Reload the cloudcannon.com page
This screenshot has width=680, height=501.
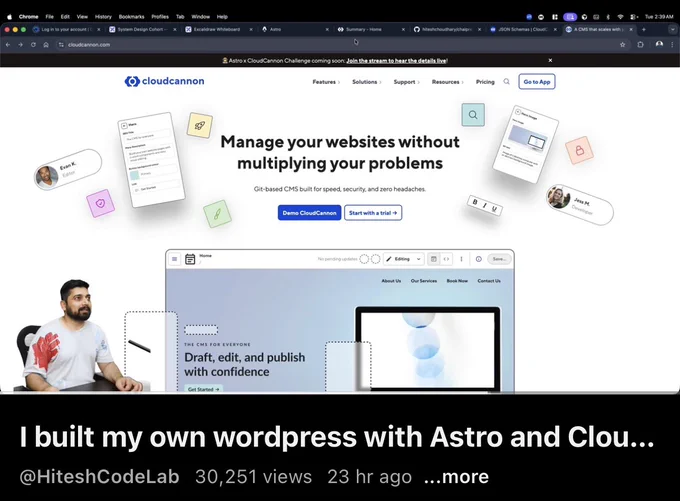(x=33, y=45)
